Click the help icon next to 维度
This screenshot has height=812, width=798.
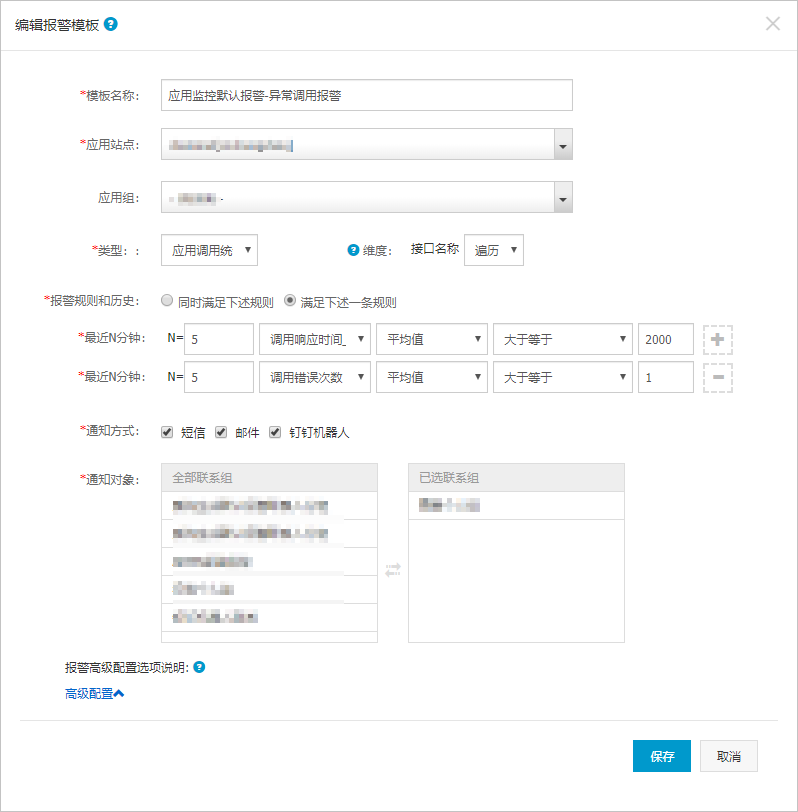click(x=353, y=250)
